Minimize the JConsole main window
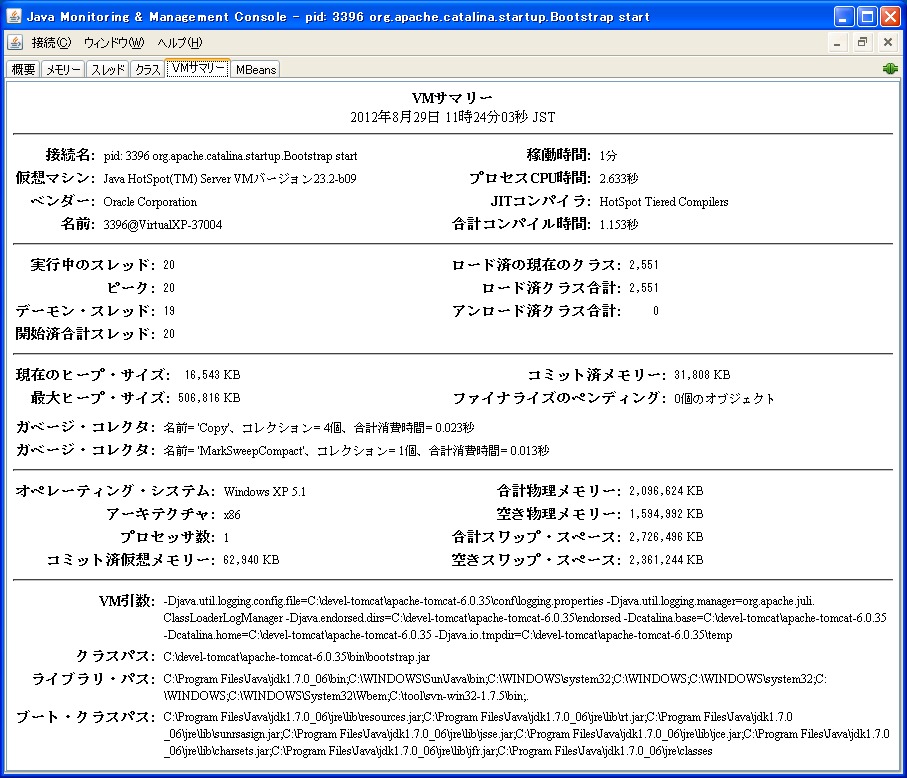The image size is (907, 778). click(844, 17)
